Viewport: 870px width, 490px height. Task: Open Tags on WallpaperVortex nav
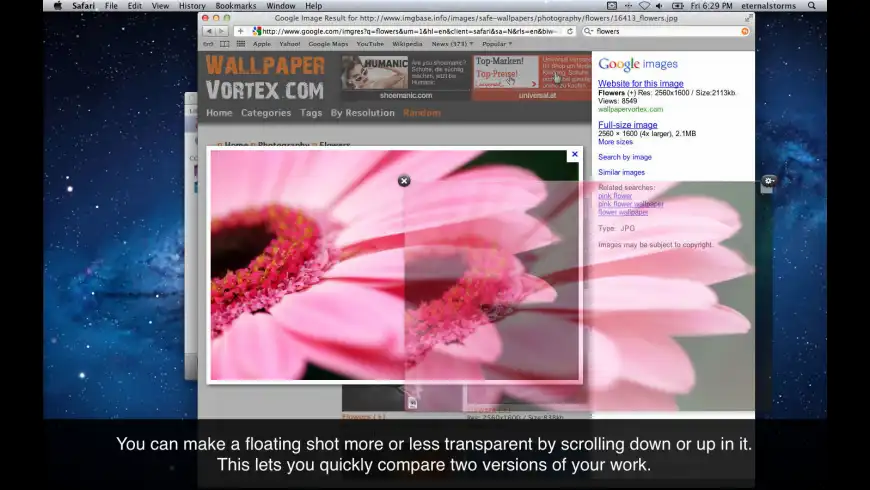click(x=311, y=113)
